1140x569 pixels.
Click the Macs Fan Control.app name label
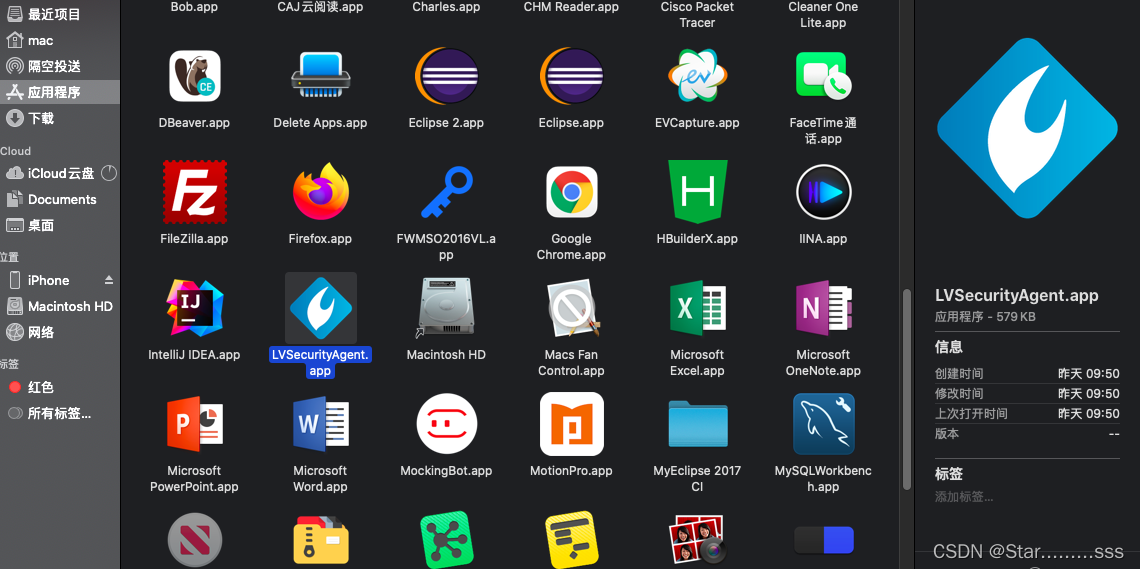pos(571,363)
